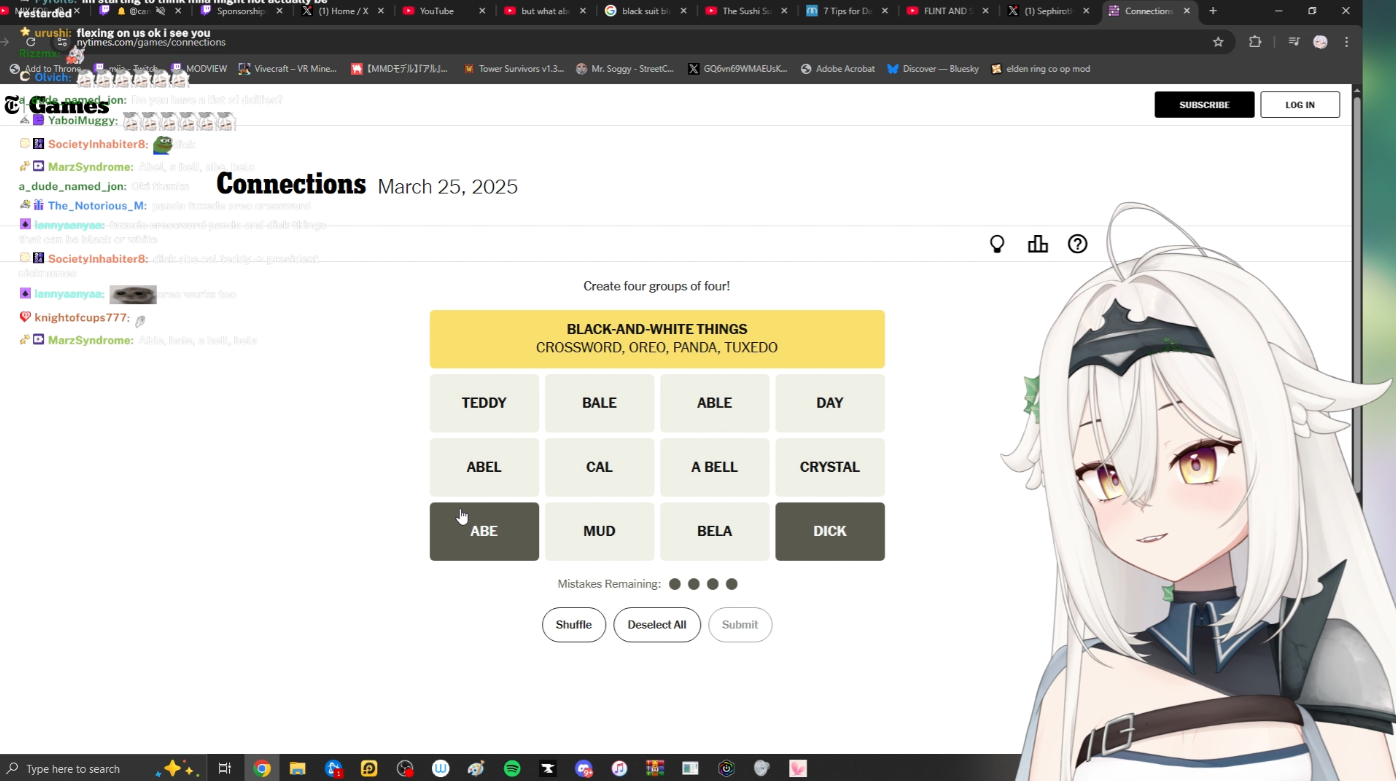This screenshot has height=781, width=1396.
Task: Close the YouTube tab
Action: (x=482, y=11)
